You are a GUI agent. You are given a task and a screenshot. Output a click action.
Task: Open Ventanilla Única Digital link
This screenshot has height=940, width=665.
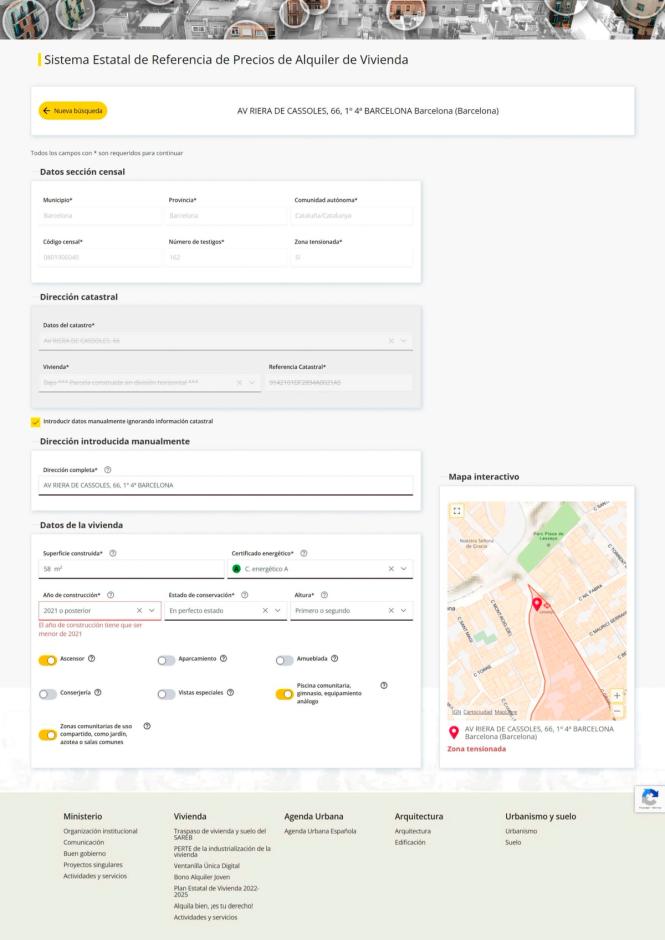click(x=206, y=866)
